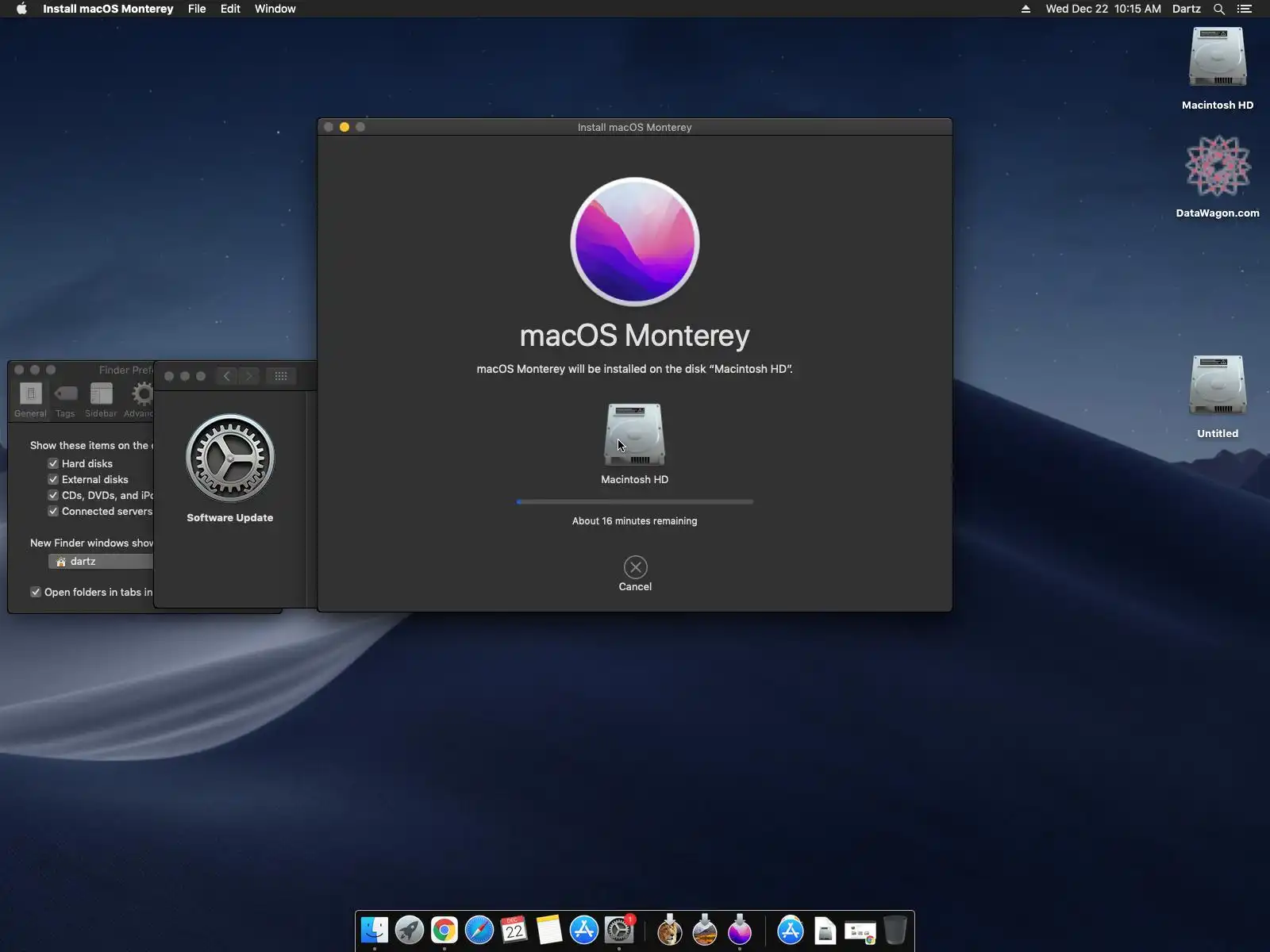The width and height of the screenshot is (1270, 952).
Task: Open Notification Center from the menu bar
Action: [1245, 9]
